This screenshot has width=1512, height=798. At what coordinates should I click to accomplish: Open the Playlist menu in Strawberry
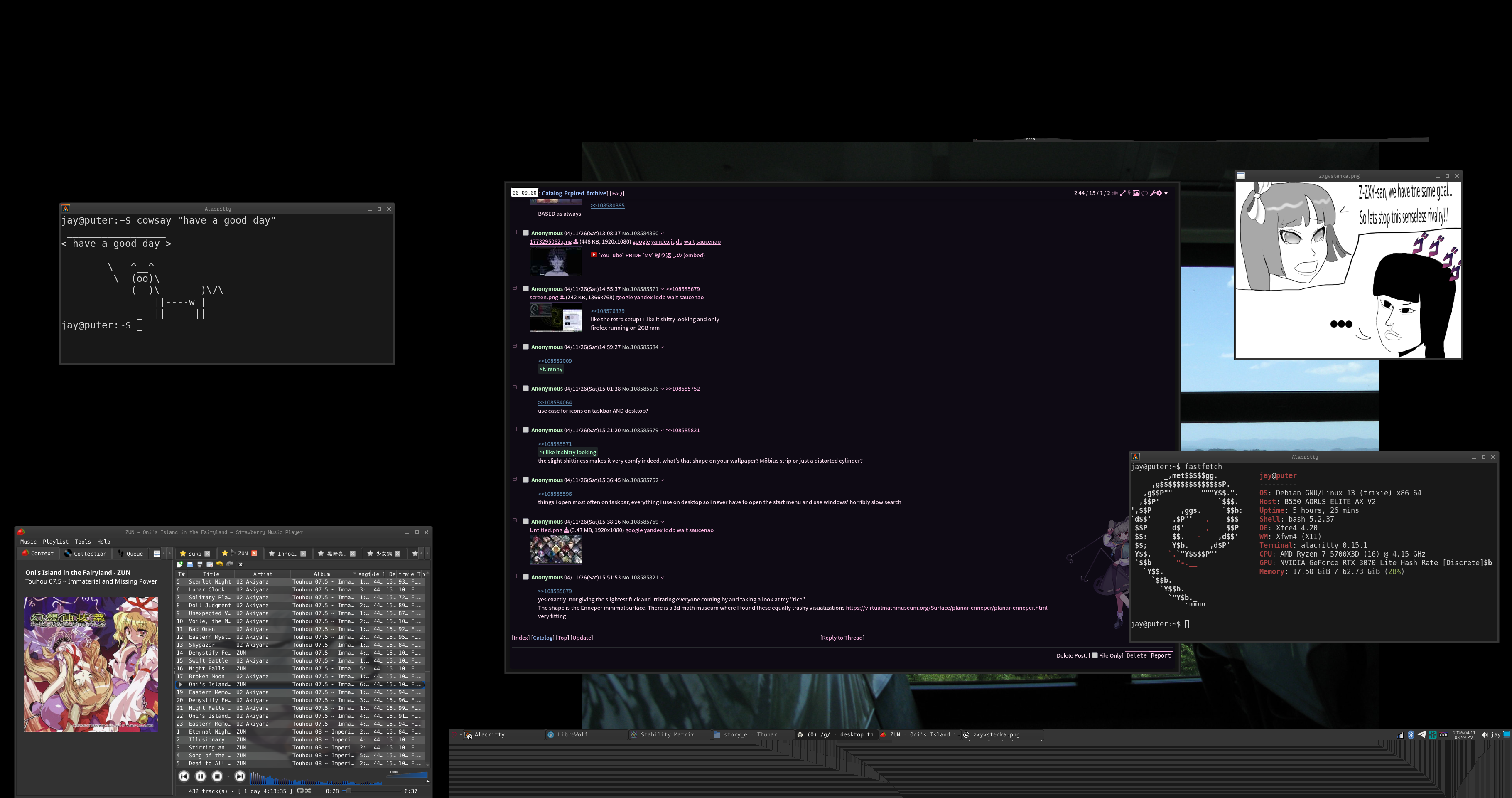coord(55,542)
